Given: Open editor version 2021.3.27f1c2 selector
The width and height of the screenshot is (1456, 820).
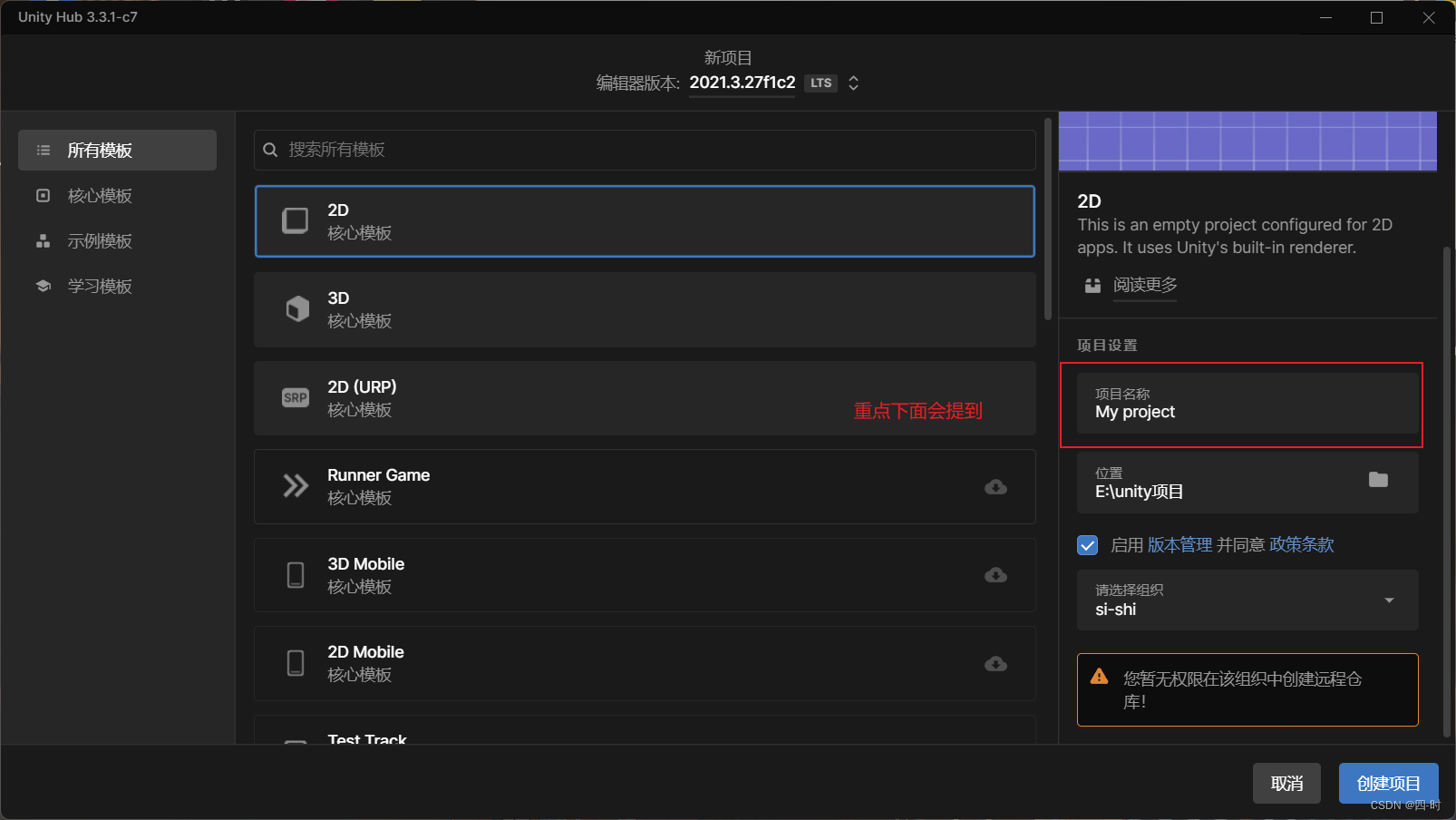Looking at the screenshot, I should (743, 83).
